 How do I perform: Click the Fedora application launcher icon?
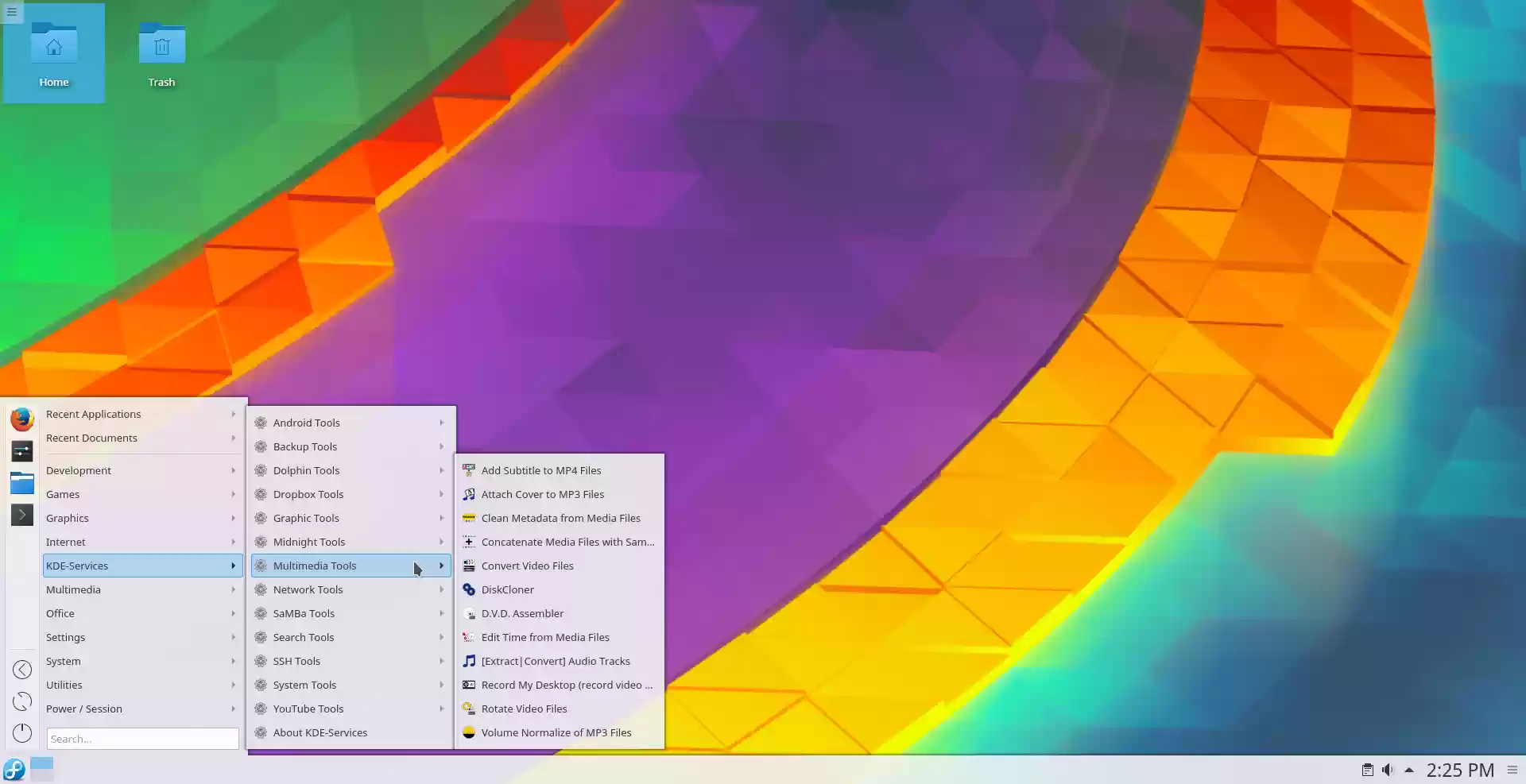click(x=14, y=769)
